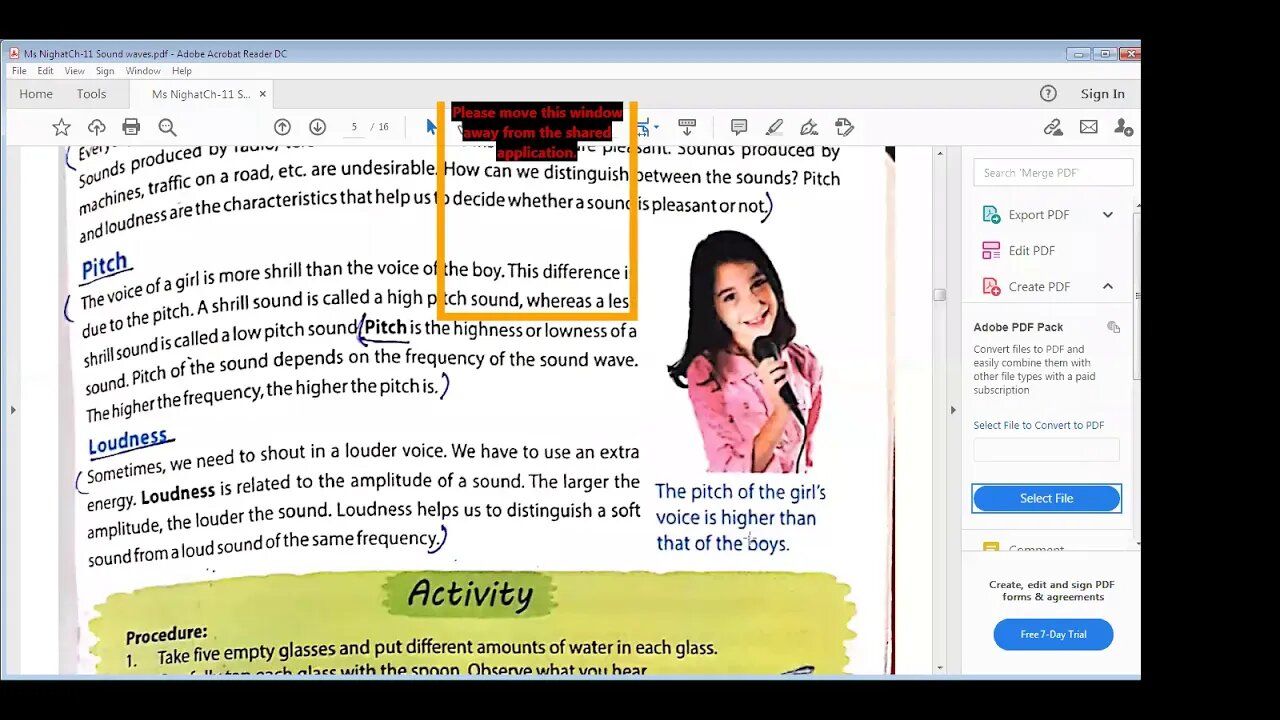Click the Create PDF label

coord(1039,286)
